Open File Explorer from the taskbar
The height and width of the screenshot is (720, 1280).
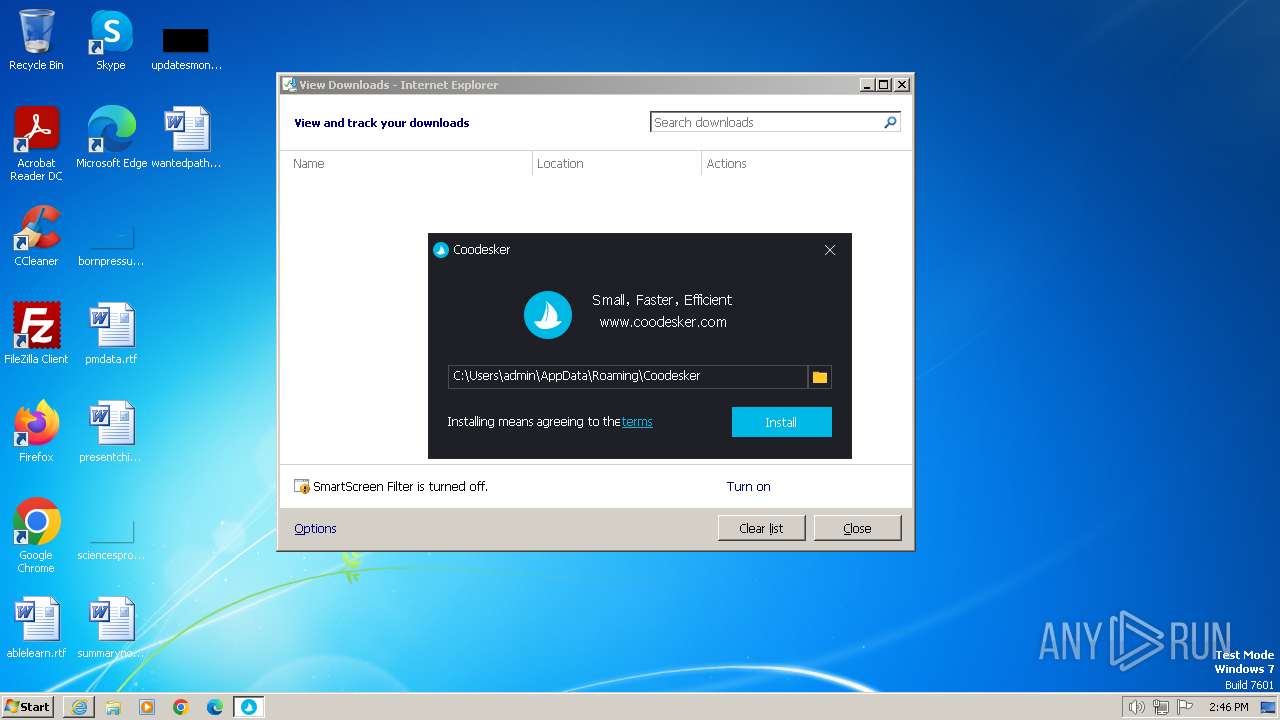tap(113, 707)
